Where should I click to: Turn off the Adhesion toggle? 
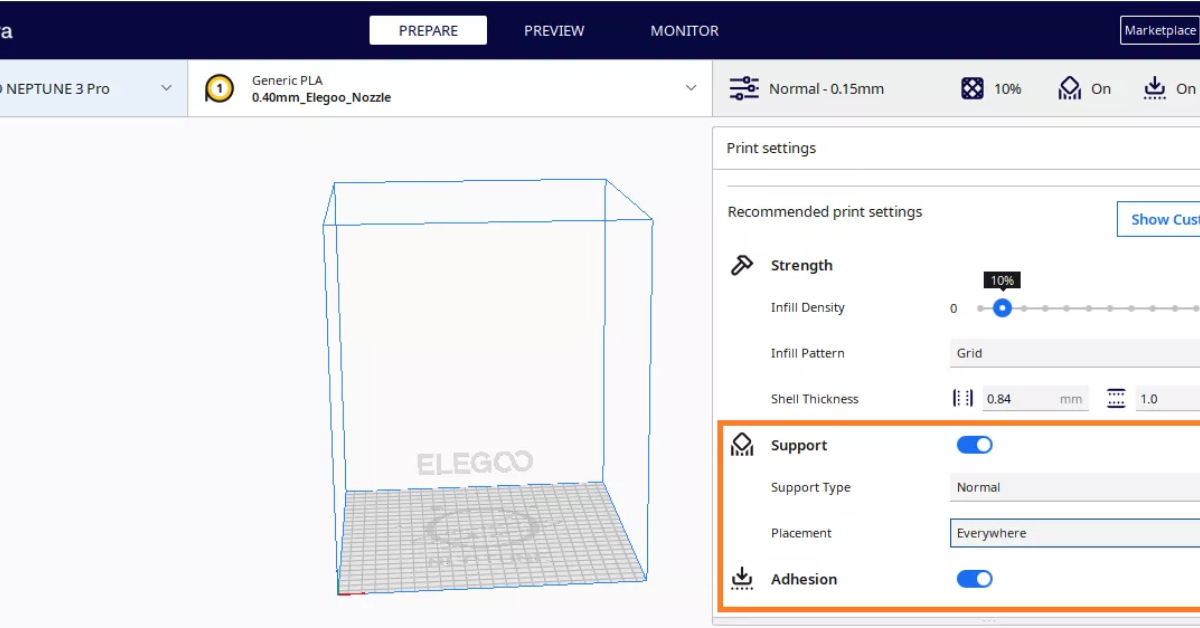(975, 578)
